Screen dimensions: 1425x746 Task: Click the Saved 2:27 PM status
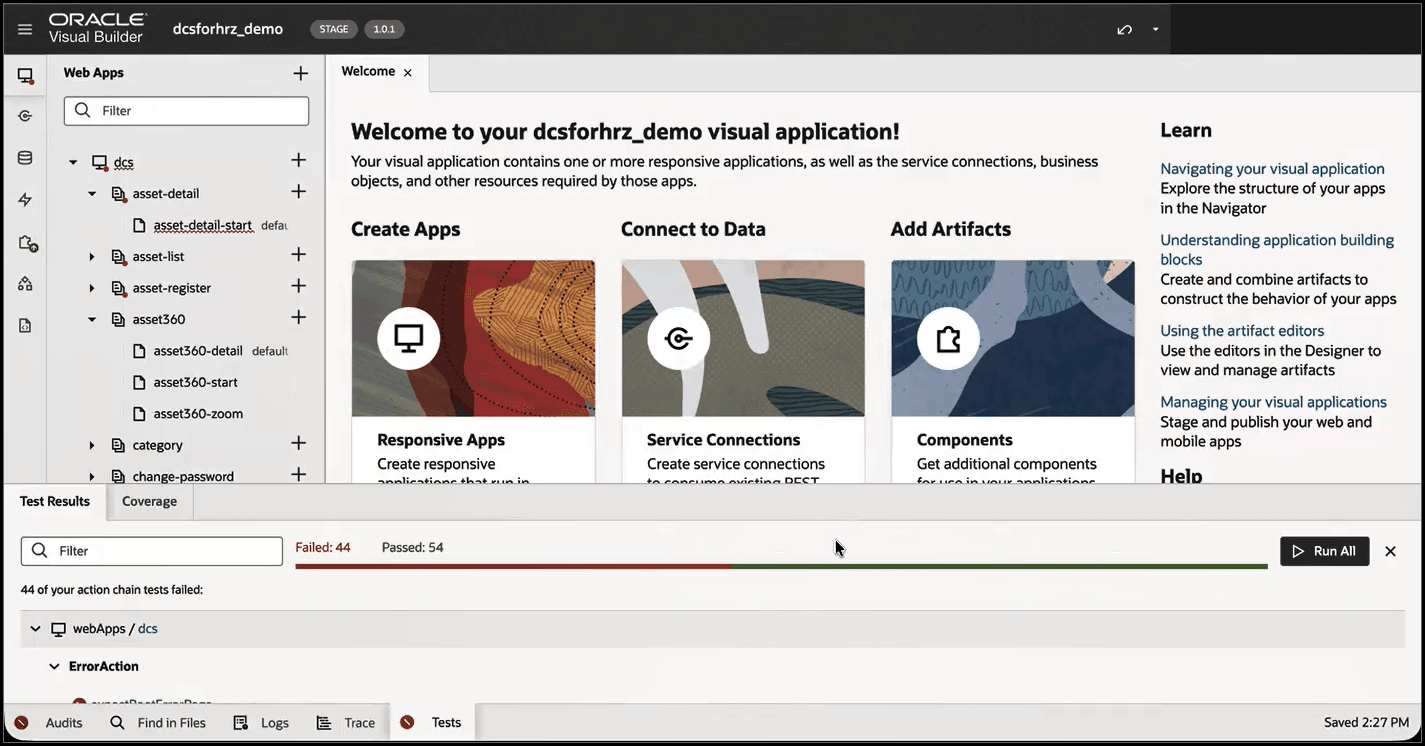[x=1366, y=723]
